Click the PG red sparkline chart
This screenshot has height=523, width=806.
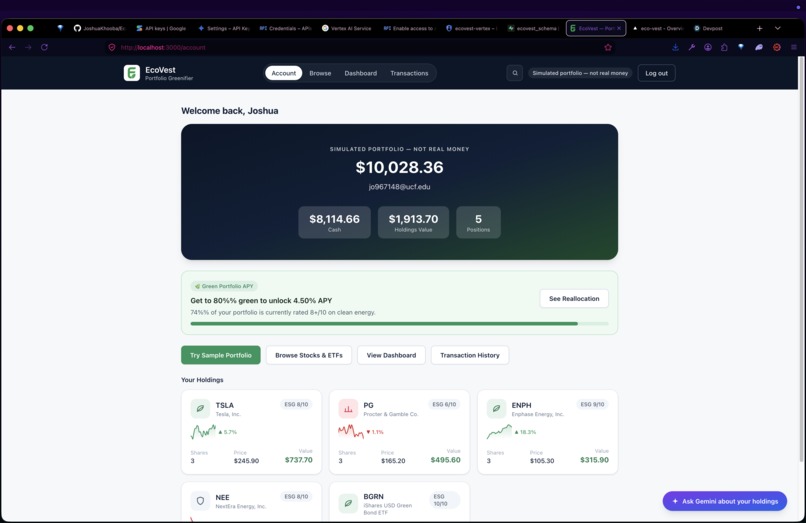coord(351,431)
